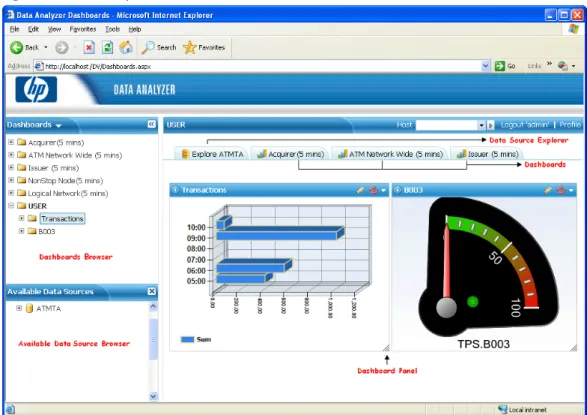Viewport: 587px width, 415px height.
Task: Collapse the Dashboards panel with double-arrow icon
Action: [x=151, y=124]
